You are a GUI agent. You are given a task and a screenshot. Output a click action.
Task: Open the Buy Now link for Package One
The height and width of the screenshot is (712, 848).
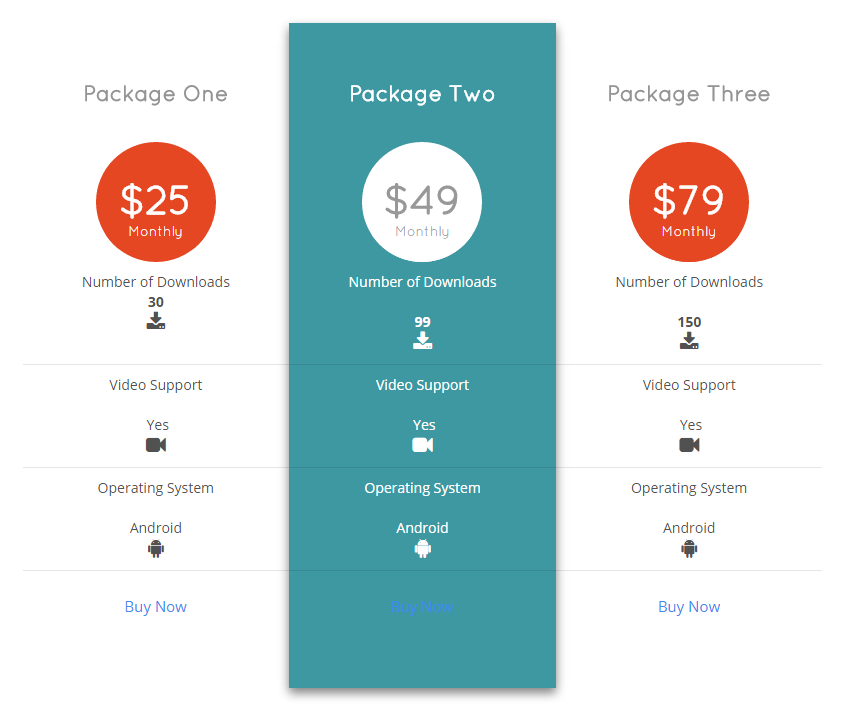pyautogui.click(x=156, y=607)
